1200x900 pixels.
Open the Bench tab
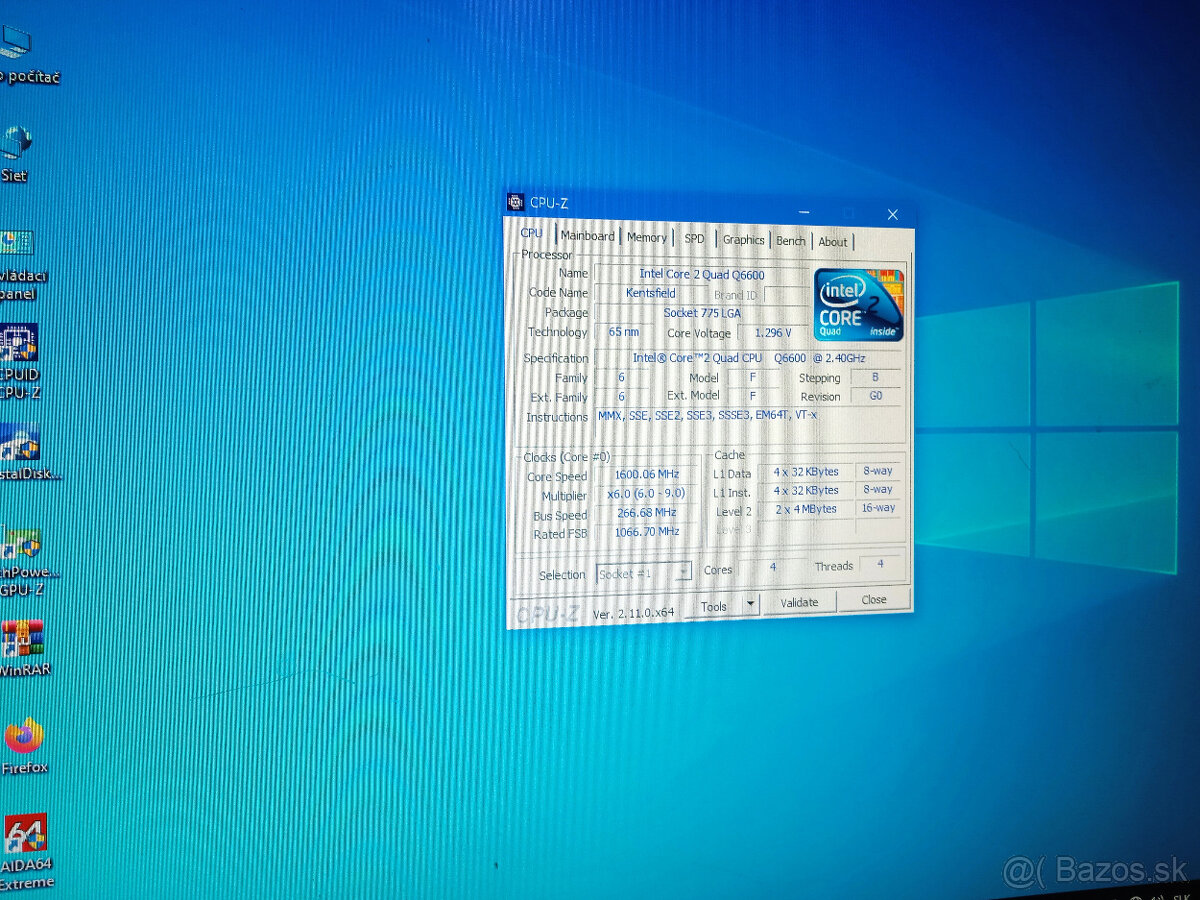[791, 240]
